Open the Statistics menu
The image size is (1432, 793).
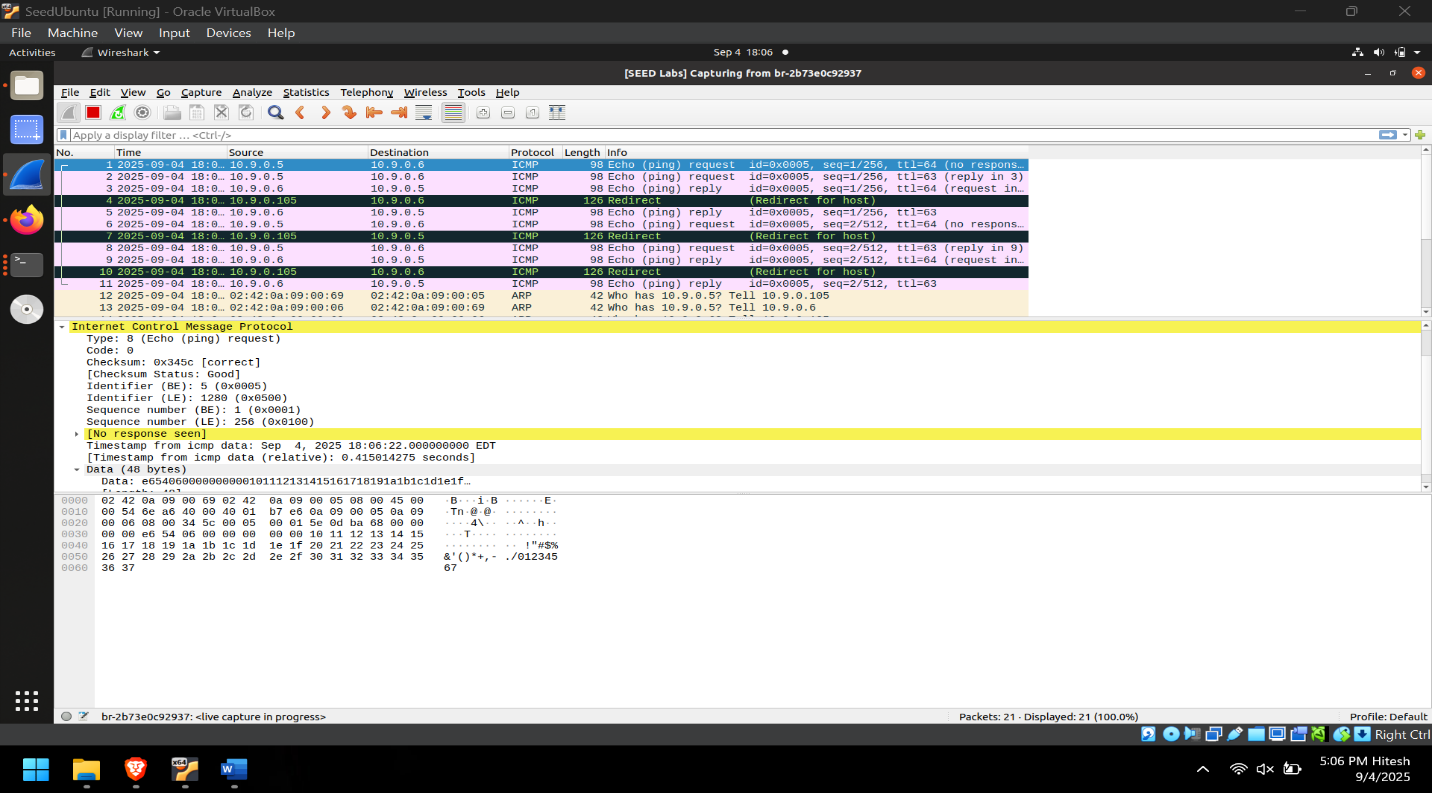(x=306, y=92)
